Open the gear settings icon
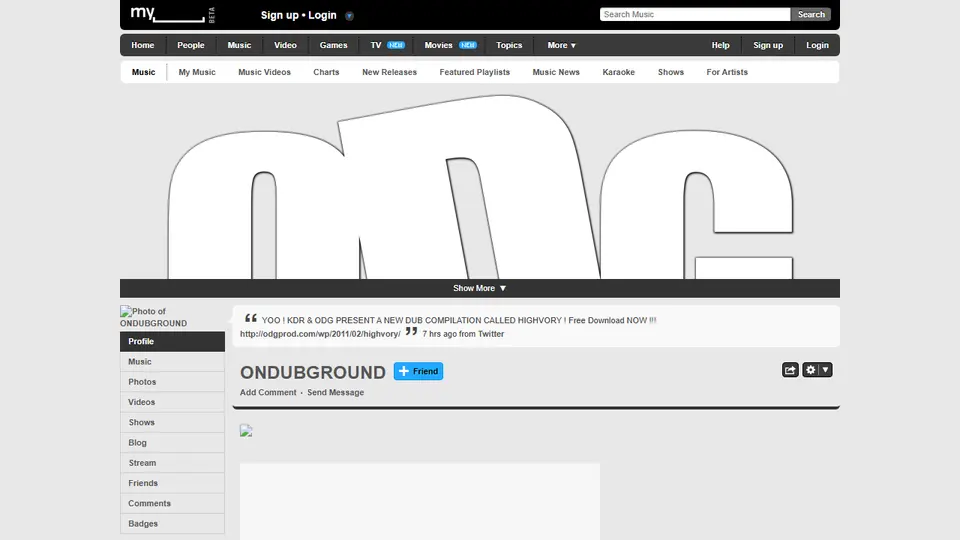Viewport: 960px width, 540px height. [x=811, y=370]
